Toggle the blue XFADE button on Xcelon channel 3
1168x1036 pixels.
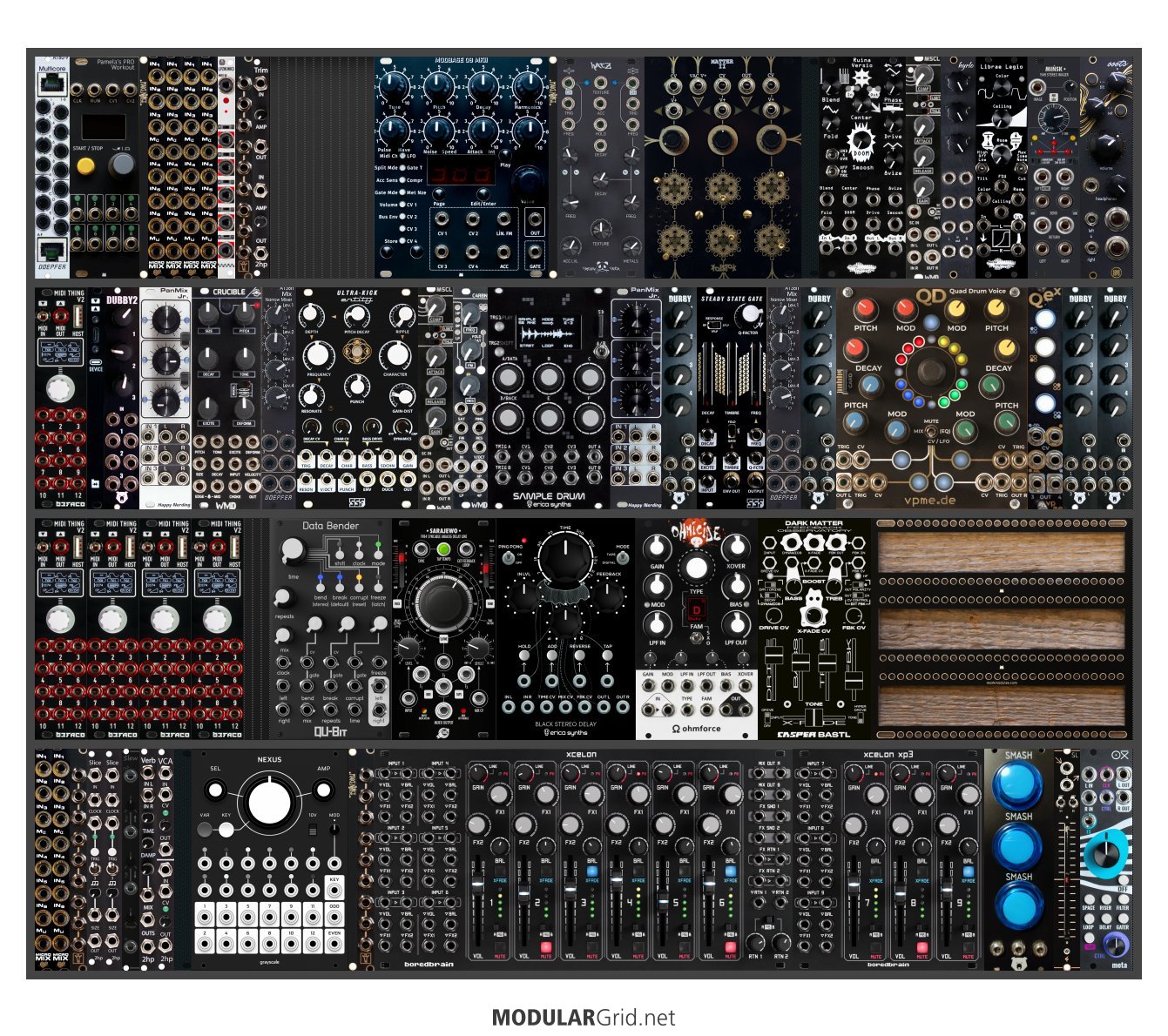[592, 871]
